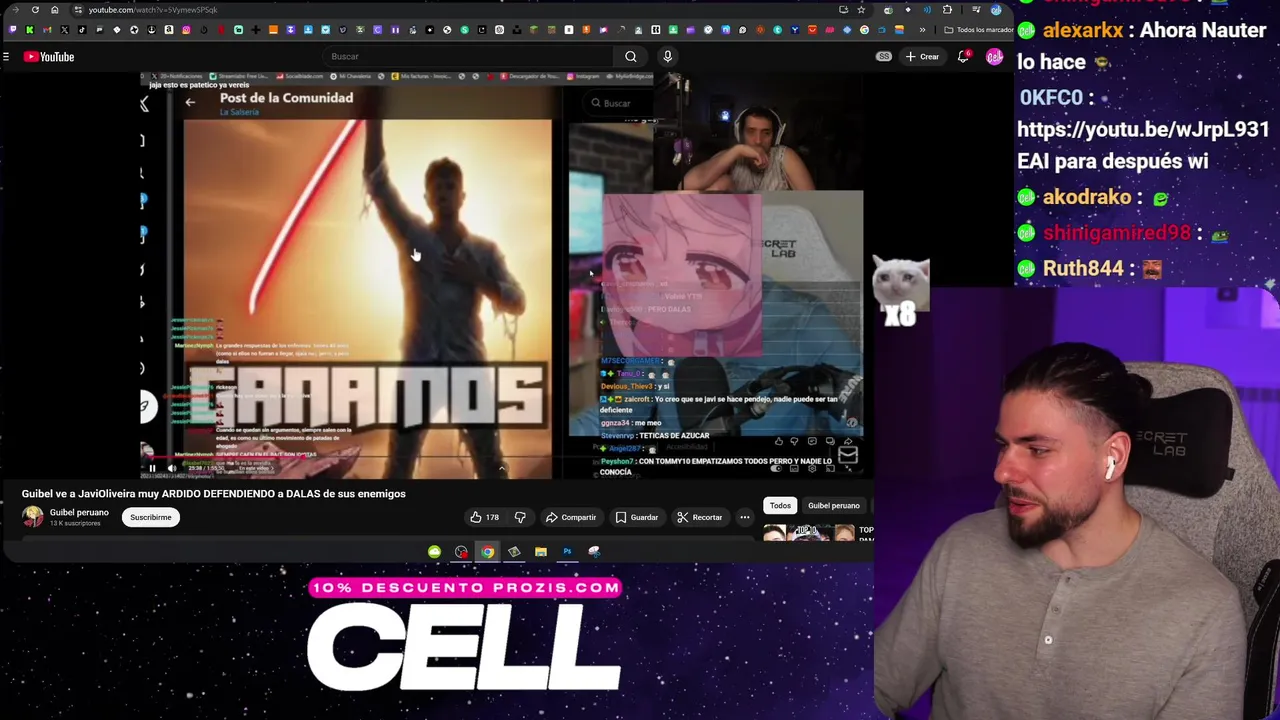Screen dimensions: 1280x720
Task: Like the video showing 178 likes
Action: pos(485,517)
